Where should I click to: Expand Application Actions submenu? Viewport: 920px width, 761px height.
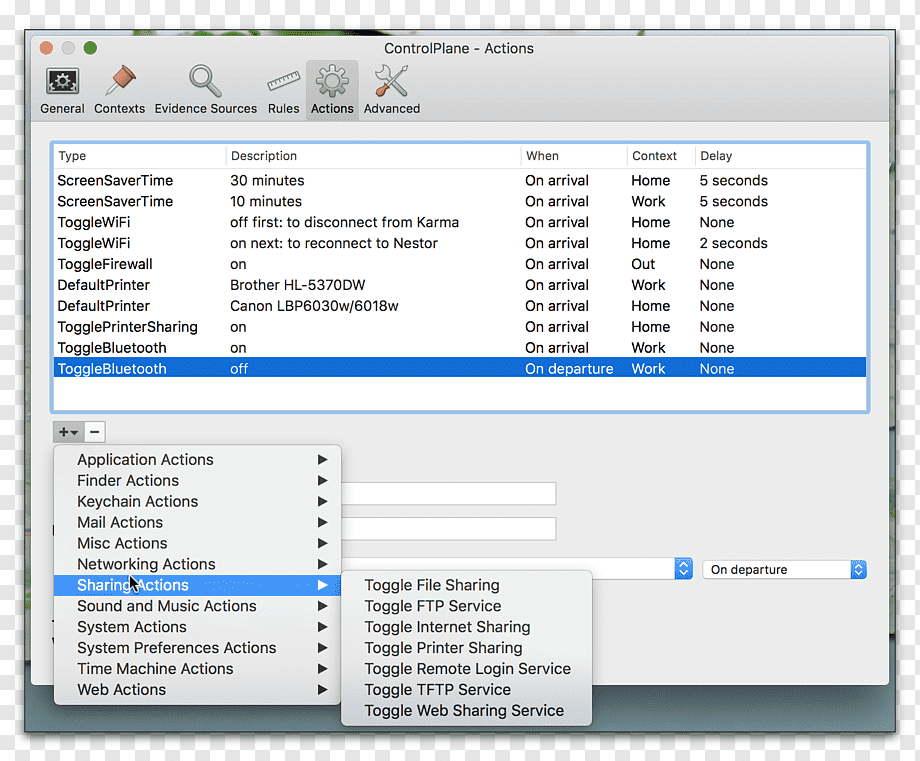[197, 459]
